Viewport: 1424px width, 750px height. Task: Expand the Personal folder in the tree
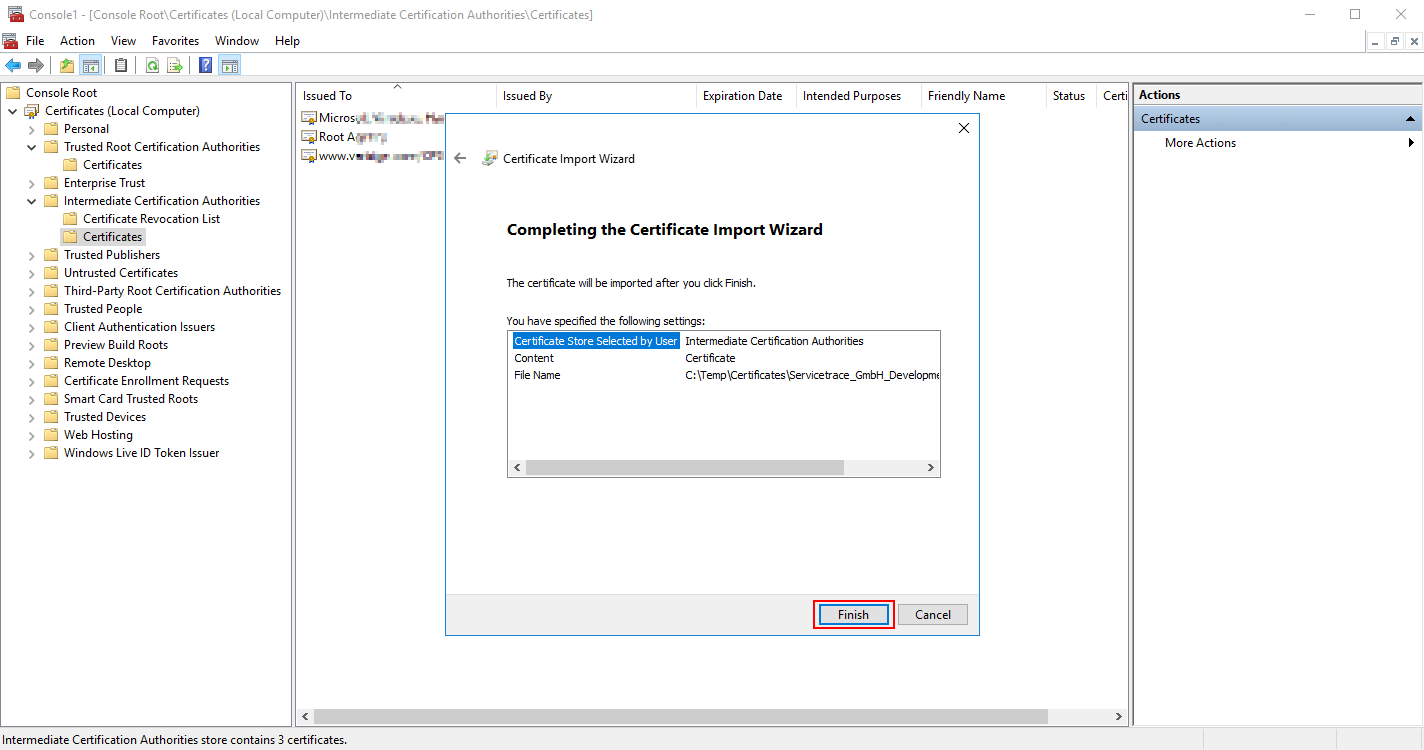coord(31,128)
